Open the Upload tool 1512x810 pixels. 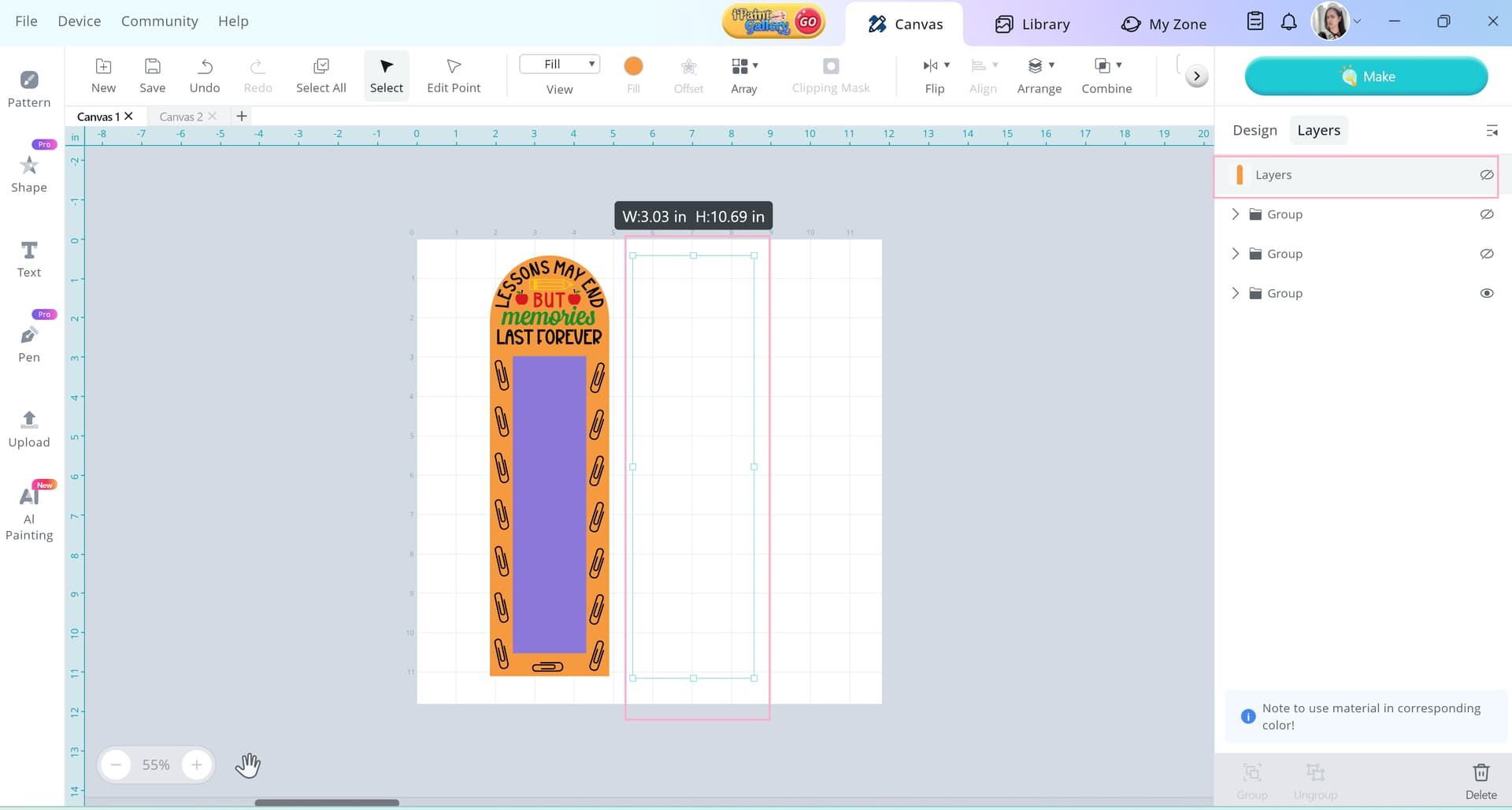[29, 429]
